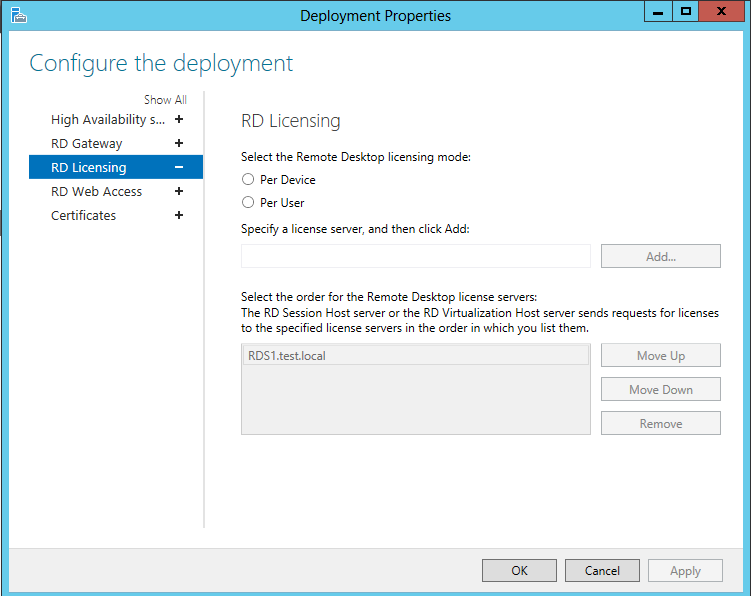Screen dimensions: 751x596
Task: Click the license server name field
Action: tap(416, 256)
